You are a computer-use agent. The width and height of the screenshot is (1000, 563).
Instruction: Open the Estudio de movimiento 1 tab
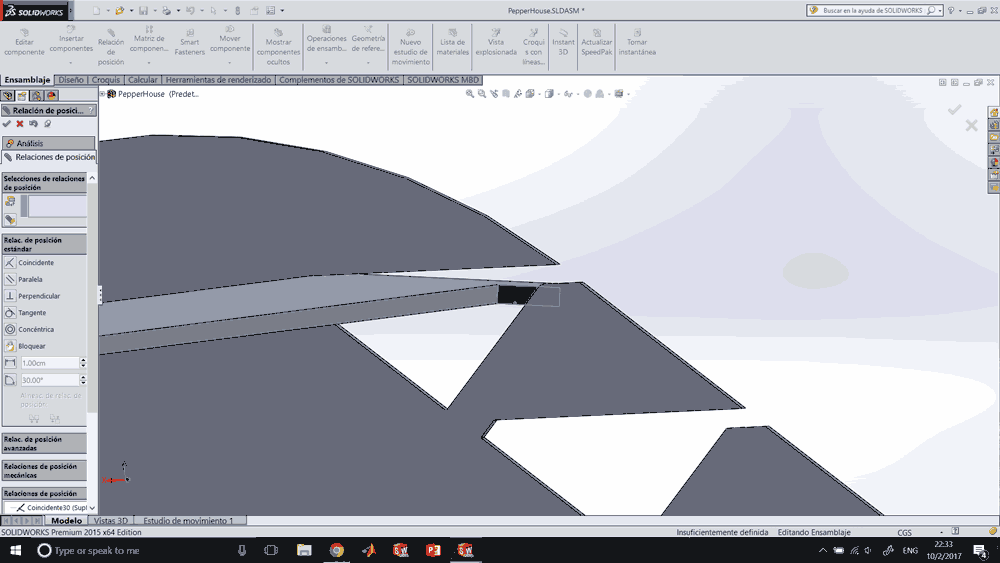click(188, 521)
